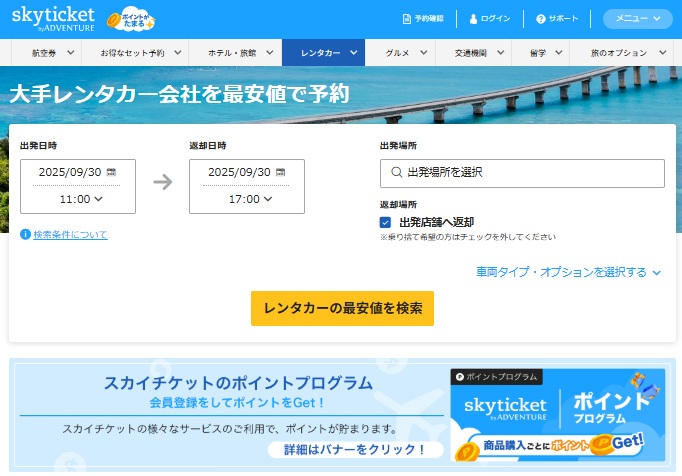
Task: Open the 検索条件について link
Action: 70,235
